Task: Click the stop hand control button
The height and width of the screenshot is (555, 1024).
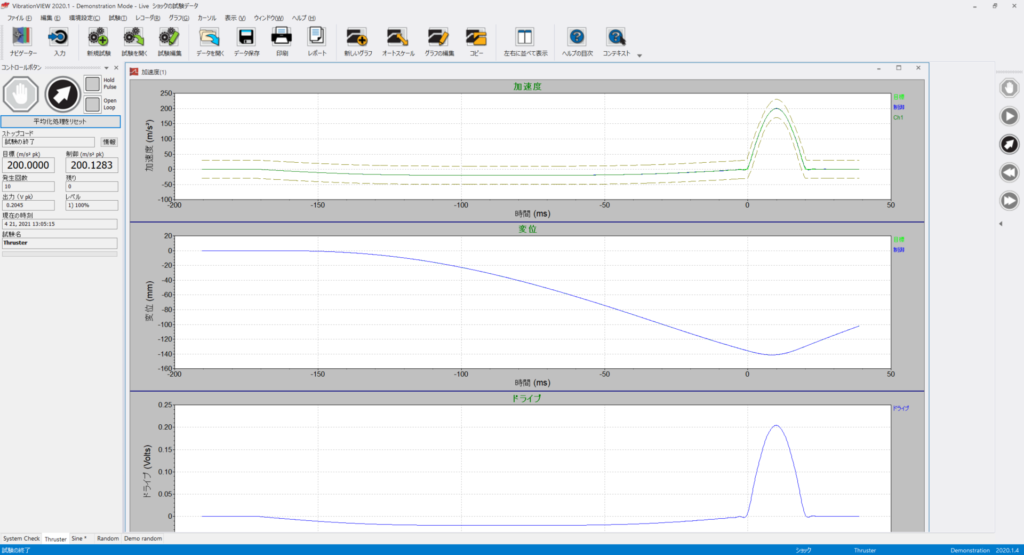Action: click(x=20, y=94)
